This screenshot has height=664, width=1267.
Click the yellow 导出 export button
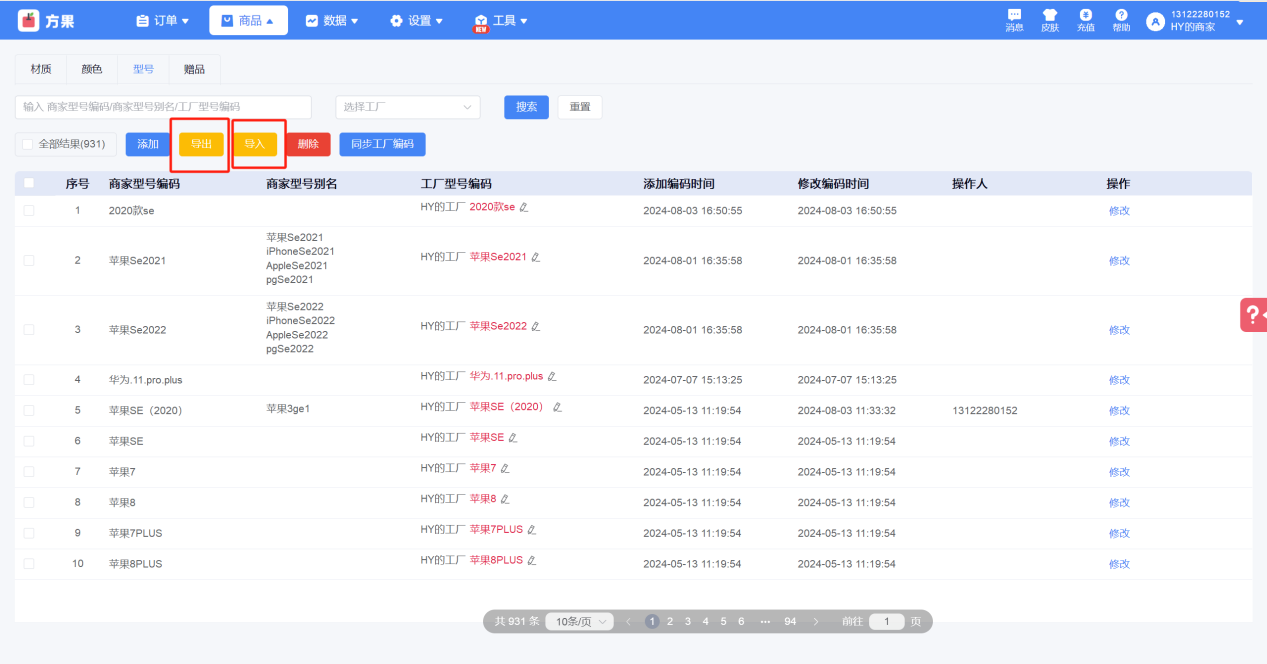click(x=201, y=144)
